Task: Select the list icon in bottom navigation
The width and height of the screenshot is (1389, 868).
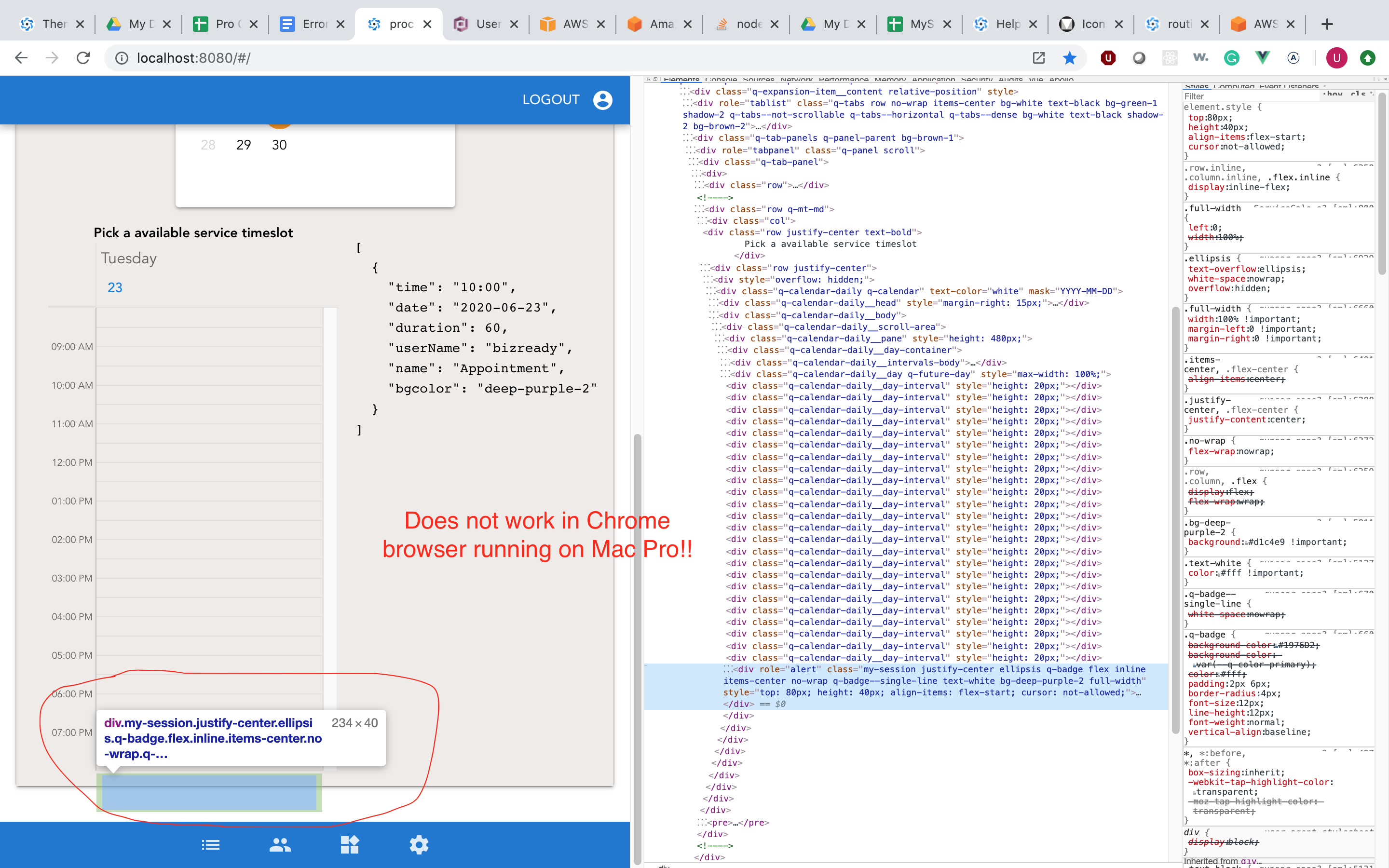Action: tap(211, 844)
